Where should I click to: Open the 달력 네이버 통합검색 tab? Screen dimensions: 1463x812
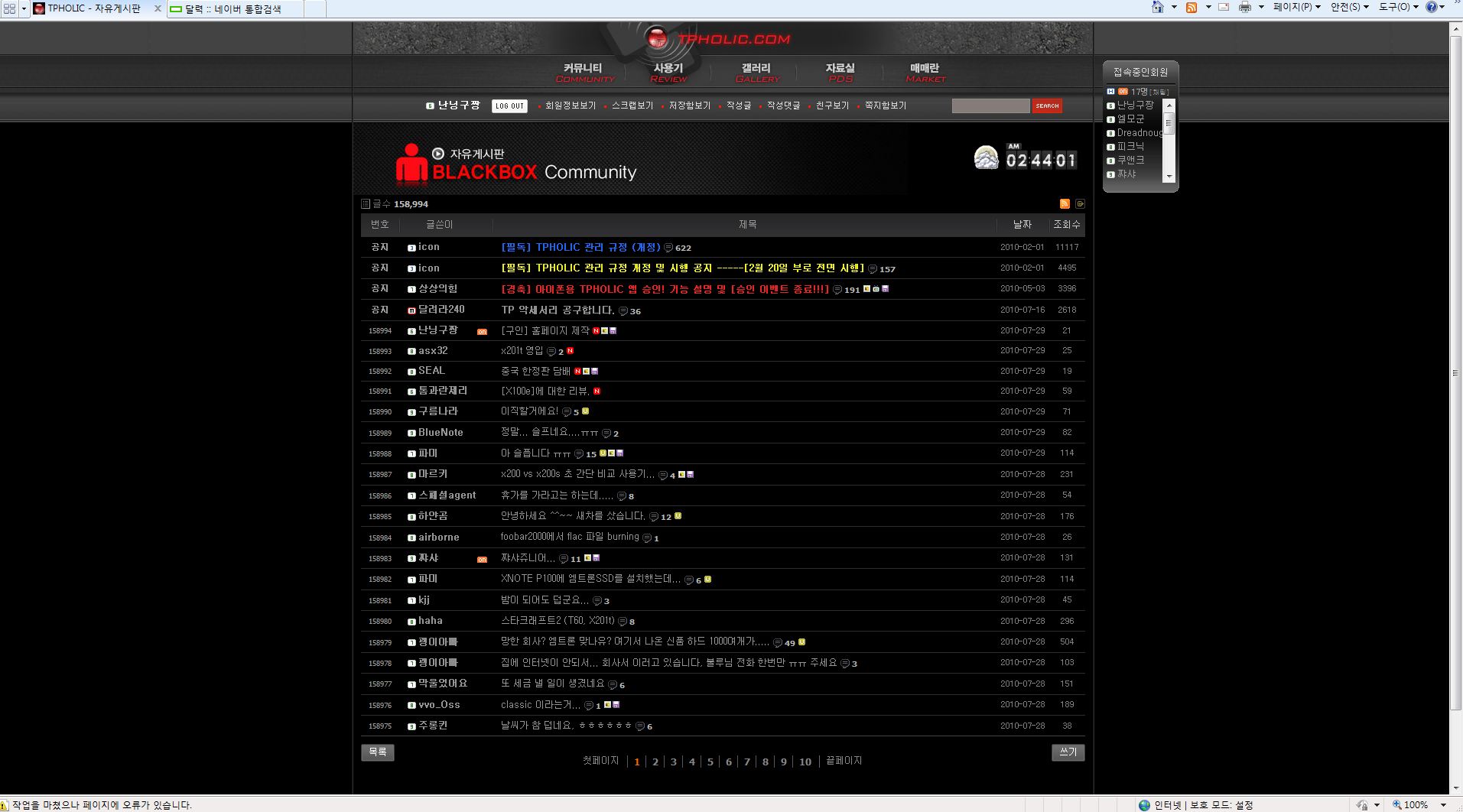[x=232, y=9]
